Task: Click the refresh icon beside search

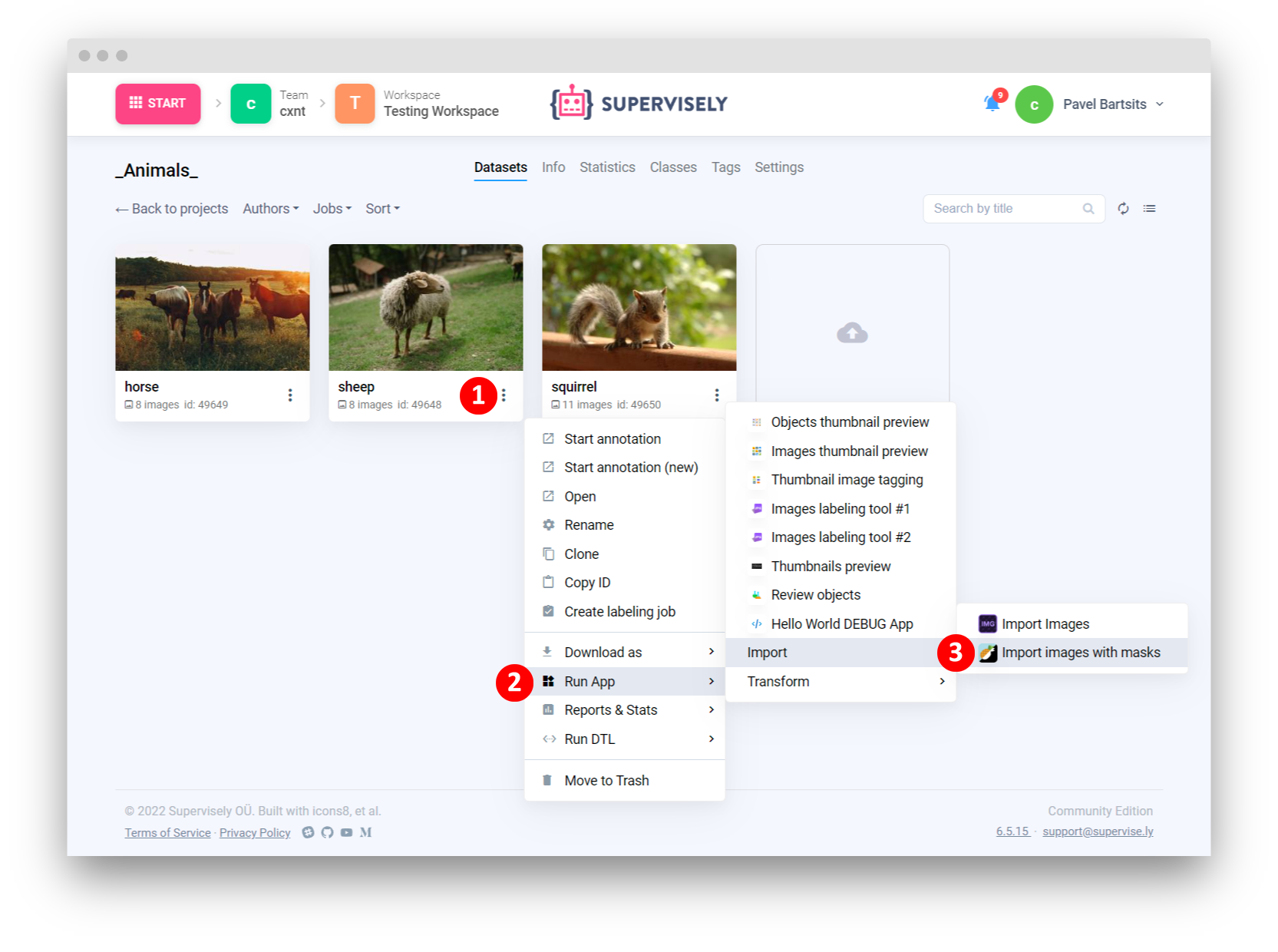Action: 1123,208
